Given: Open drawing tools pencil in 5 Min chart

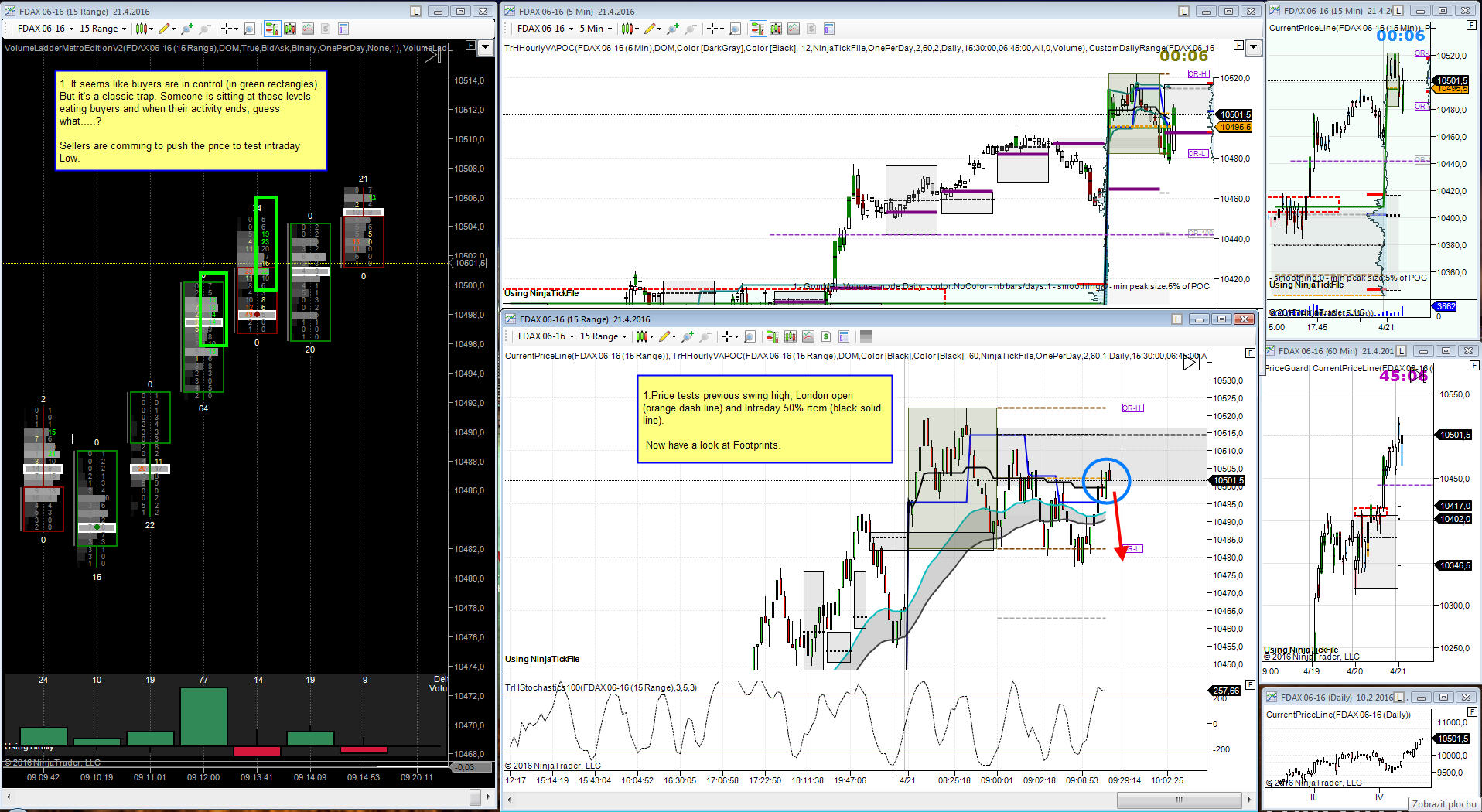Looking at the screenshot, I should point(652,29).
